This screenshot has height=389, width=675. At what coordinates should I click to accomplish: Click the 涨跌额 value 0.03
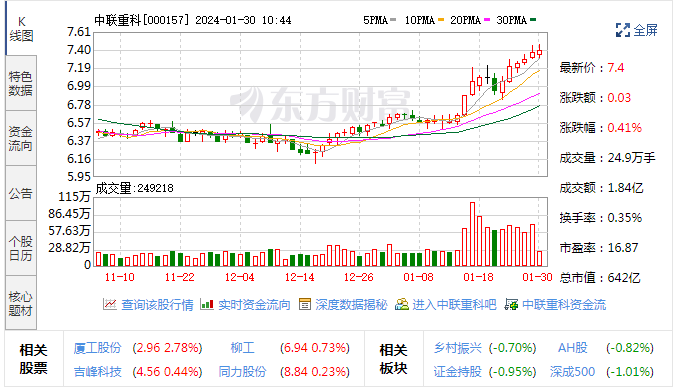coord(619,98)
